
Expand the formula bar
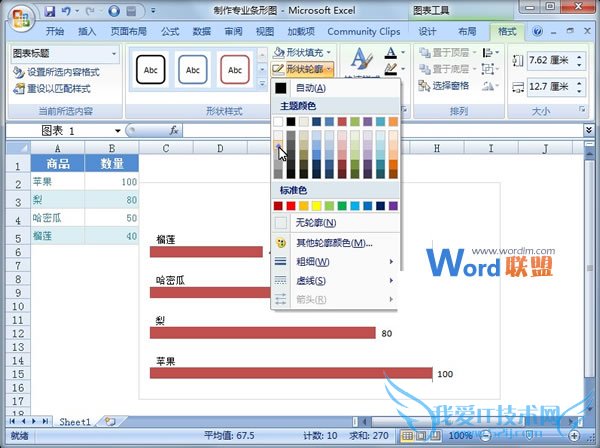[589, 130]
